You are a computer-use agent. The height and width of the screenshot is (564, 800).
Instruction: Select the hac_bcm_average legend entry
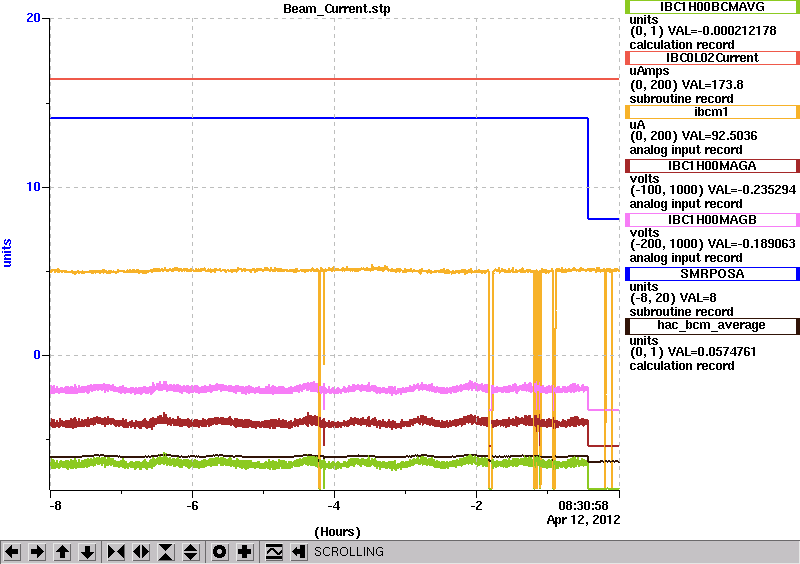(x=712, y=325)
